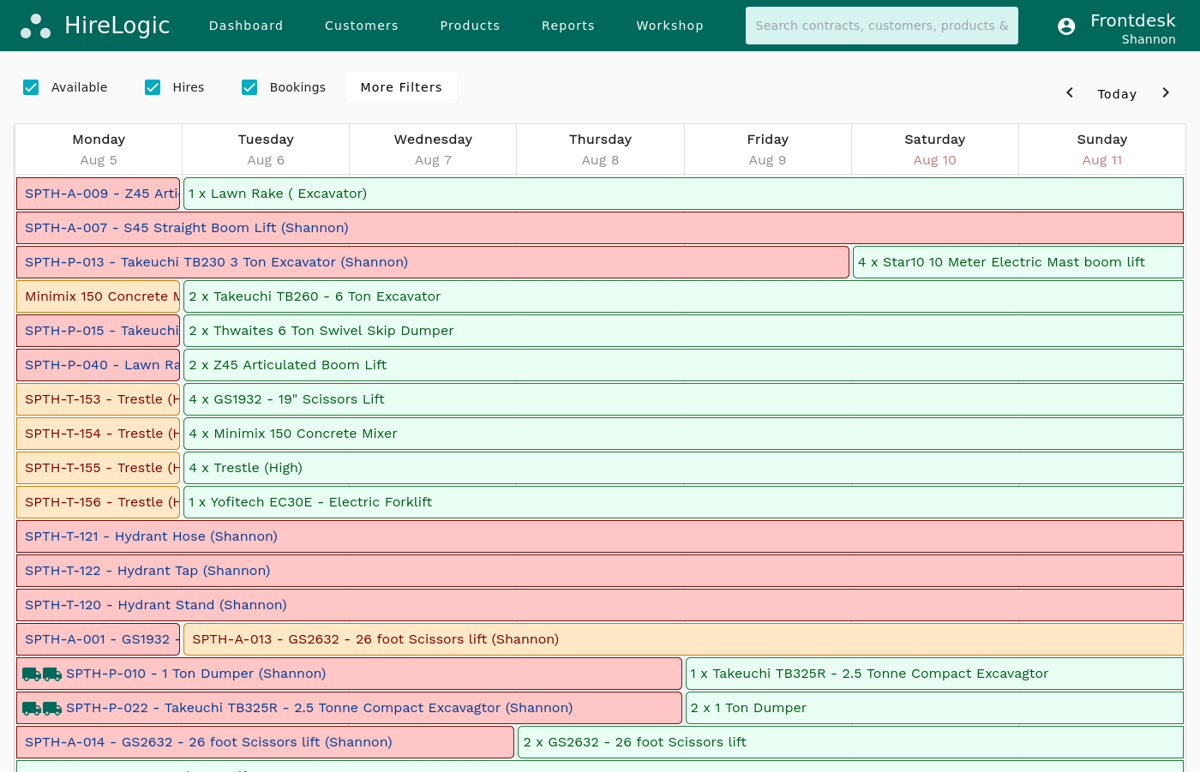This screenshot has width=1200, height=772.
Task: Uncheck the Available filter
Action: tap(31, 87)
